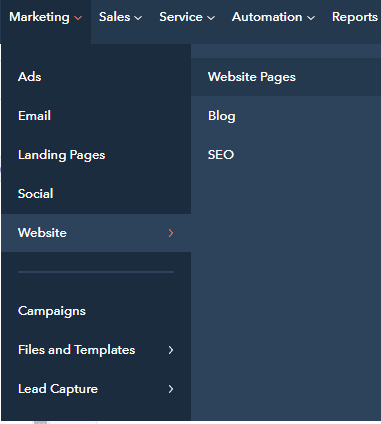Choose Social from the Marketing menu
381x424 pixels.
(96, 194)
